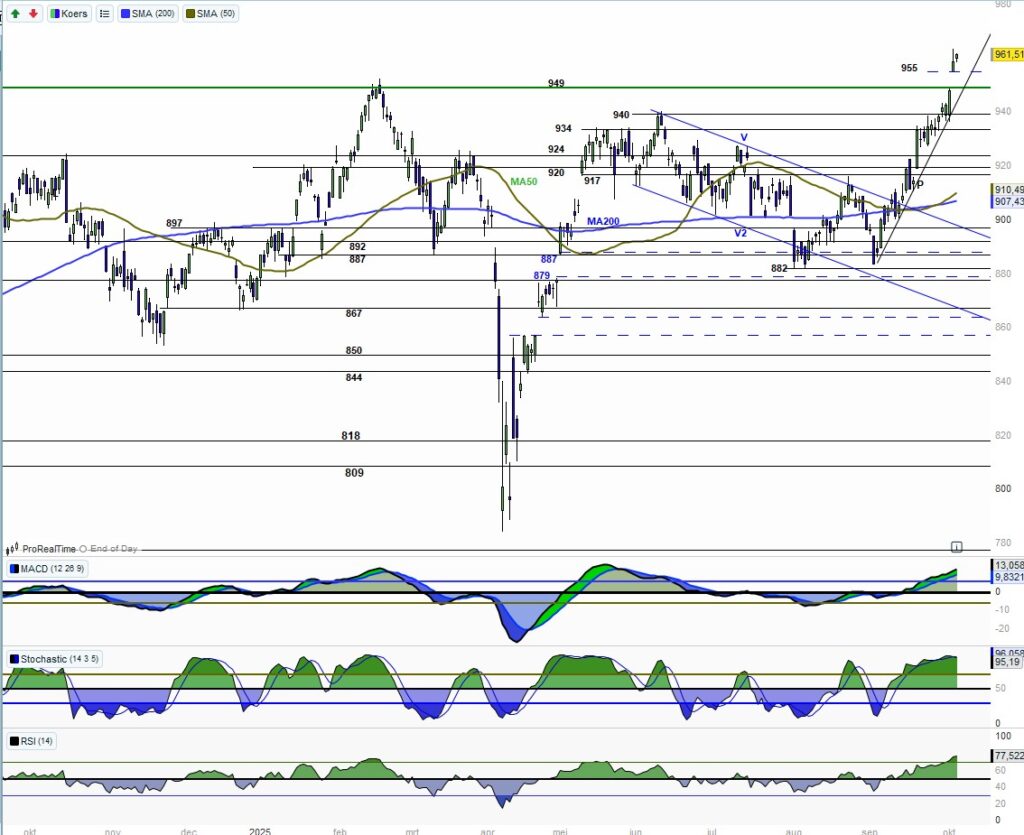This screenshot has height=835, width=1024.
Task: Click the 2025 year label on time axis
Action: (259, 830)
